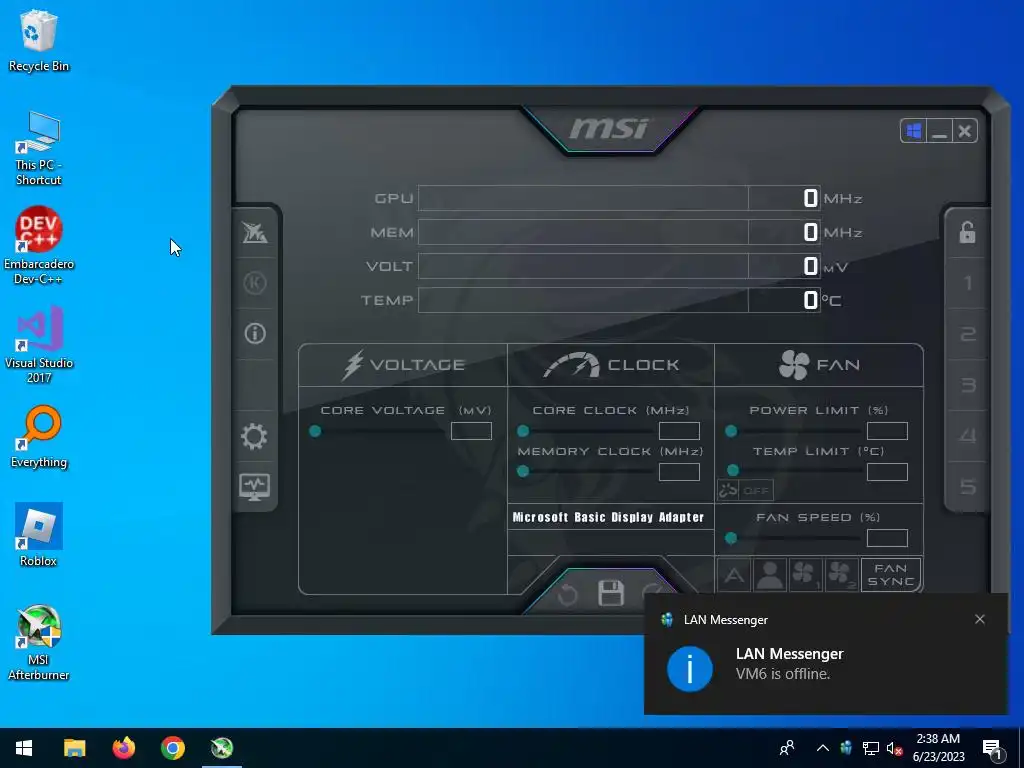The width and height of the screenshot is (1024, 768).
Task: Click the Power Limit slider handle
Action: (731, 431)
